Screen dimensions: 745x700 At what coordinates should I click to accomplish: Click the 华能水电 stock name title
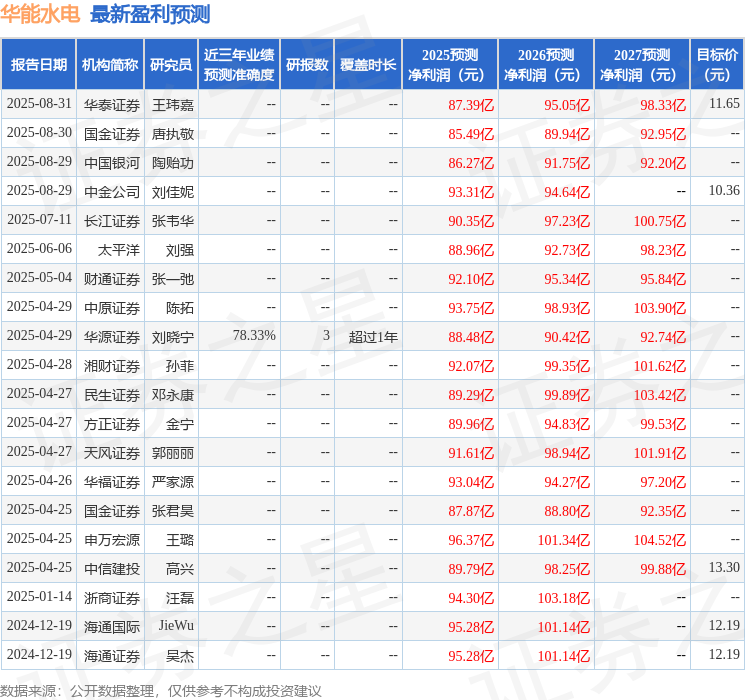41,14
